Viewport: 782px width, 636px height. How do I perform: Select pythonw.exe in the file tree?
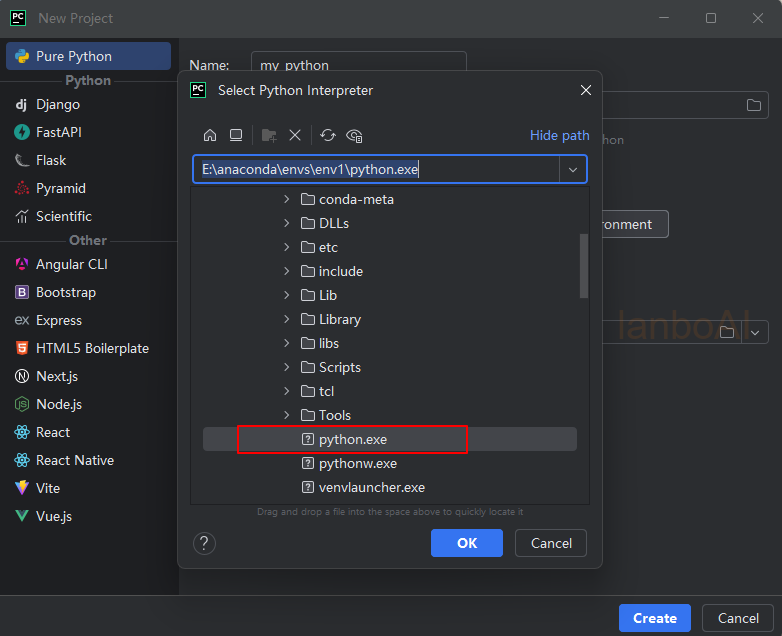358,463
